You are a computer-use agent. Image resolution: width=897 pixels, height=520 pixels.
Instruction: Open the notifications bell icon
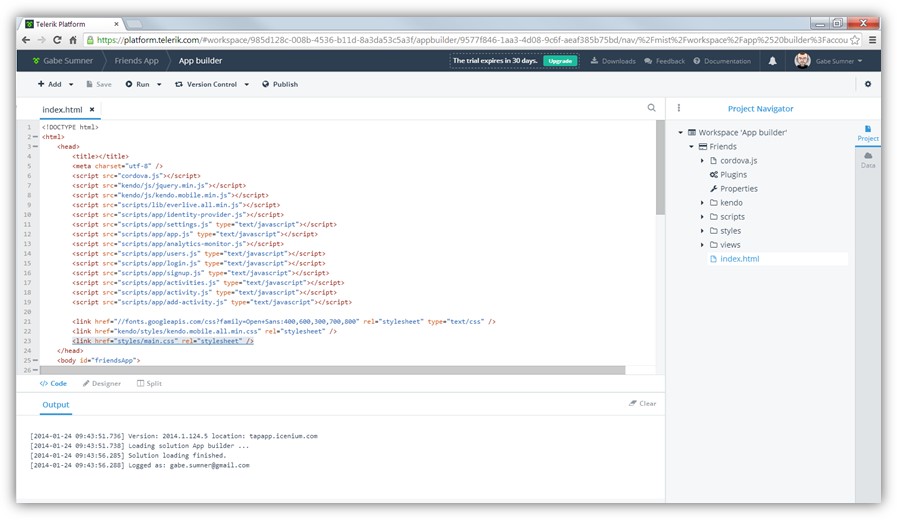[x=772, y=61]
